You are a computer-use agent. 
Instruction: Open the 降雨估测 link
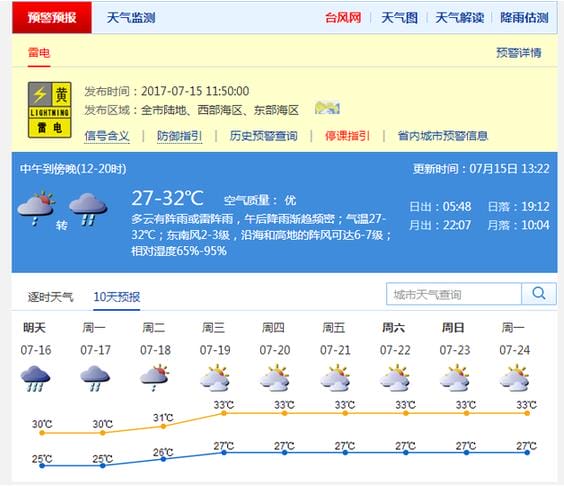[x=524, y=17]
